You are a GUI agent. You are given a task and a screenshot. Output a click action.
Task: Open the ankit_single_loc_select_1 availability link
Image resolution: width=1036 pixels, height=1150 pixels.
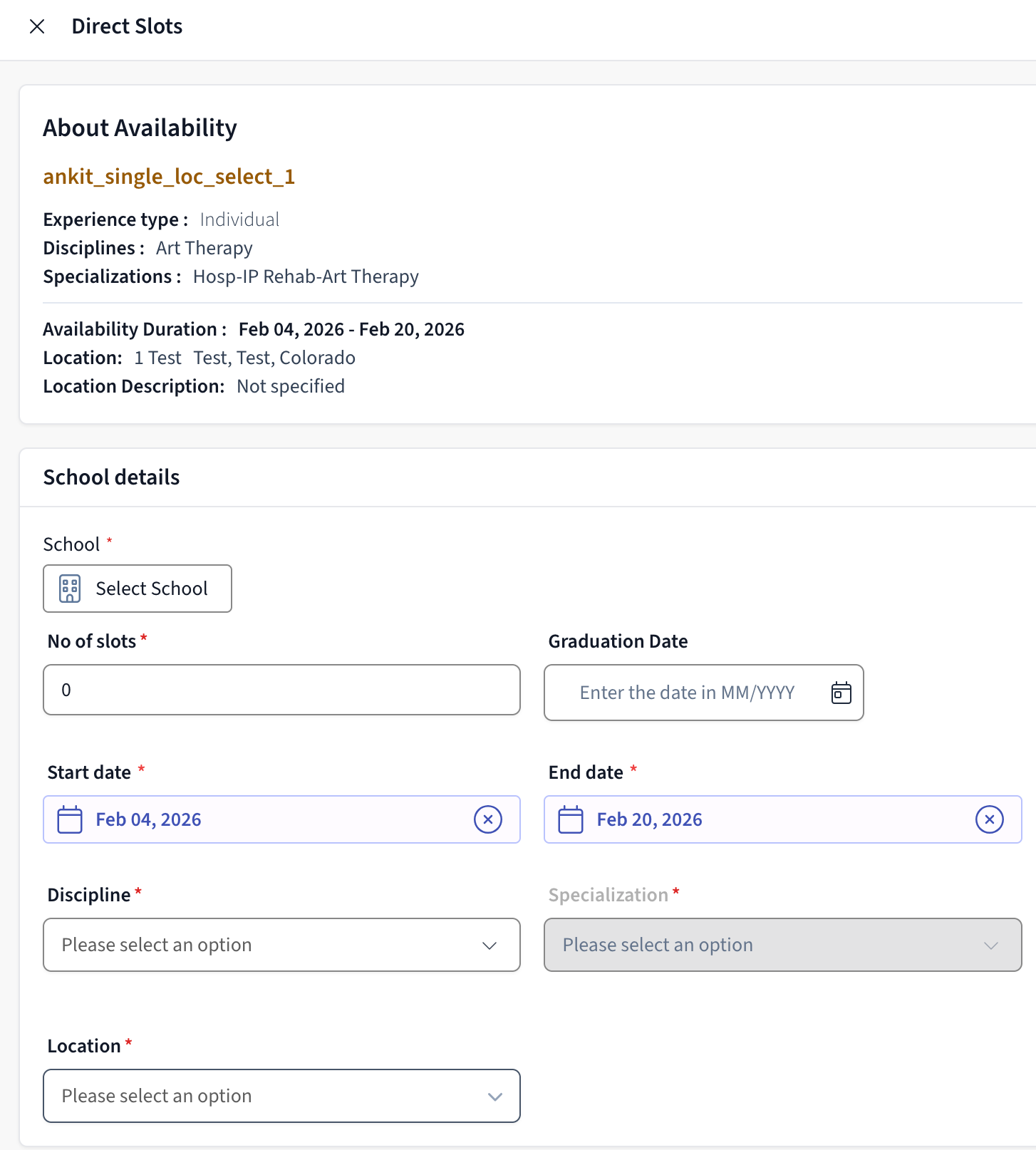[169, 176]
